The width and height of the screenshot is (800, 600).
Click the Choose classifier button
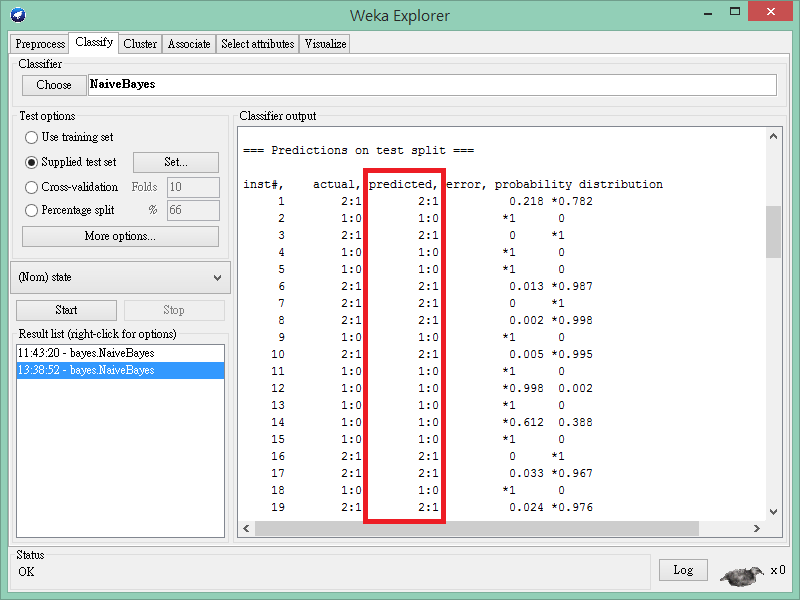pos(54,85)
